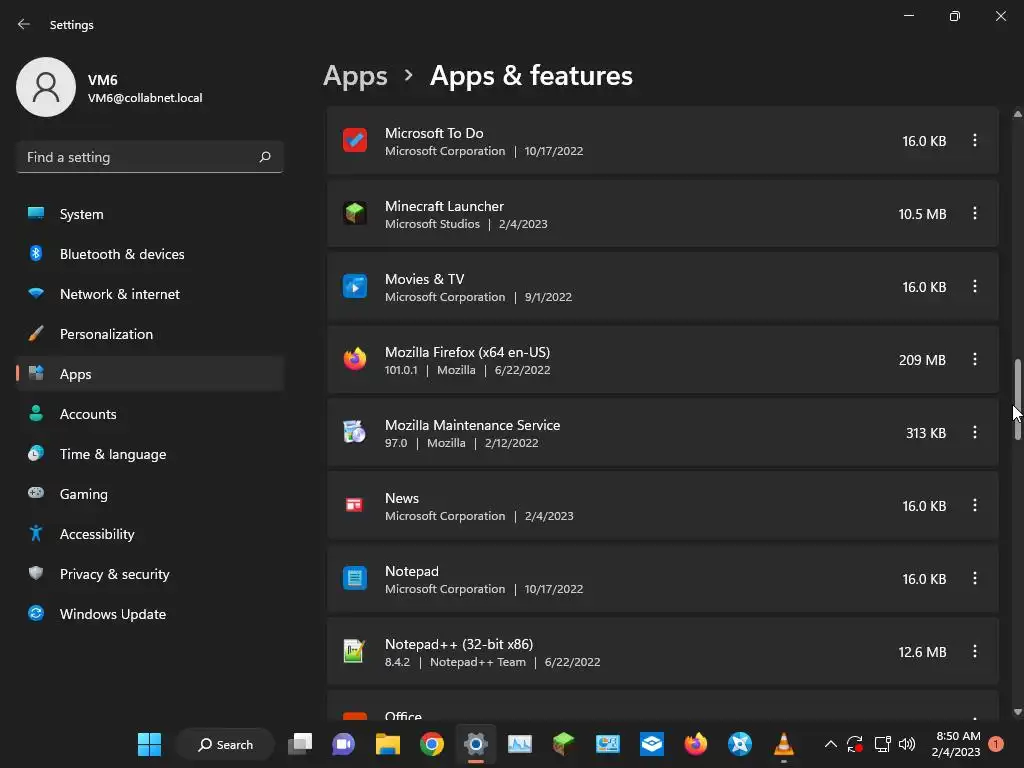This screenshot has height=768, width=1024.
Task: Click the Apps breadcrumb link
Action: coord(355,76)
